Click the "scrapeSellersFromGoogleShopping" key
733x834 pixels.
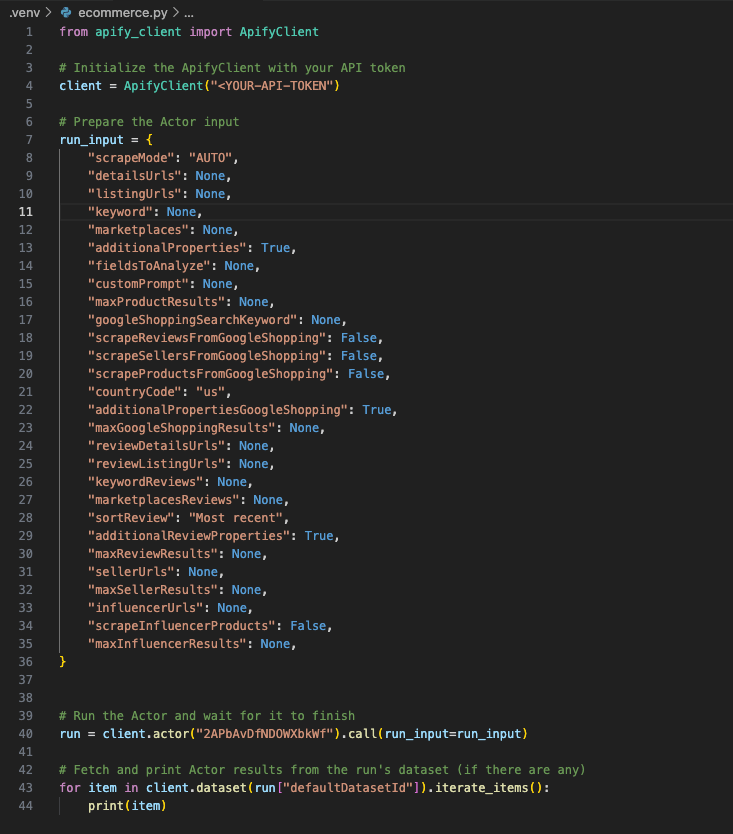(x=207, y=356)
